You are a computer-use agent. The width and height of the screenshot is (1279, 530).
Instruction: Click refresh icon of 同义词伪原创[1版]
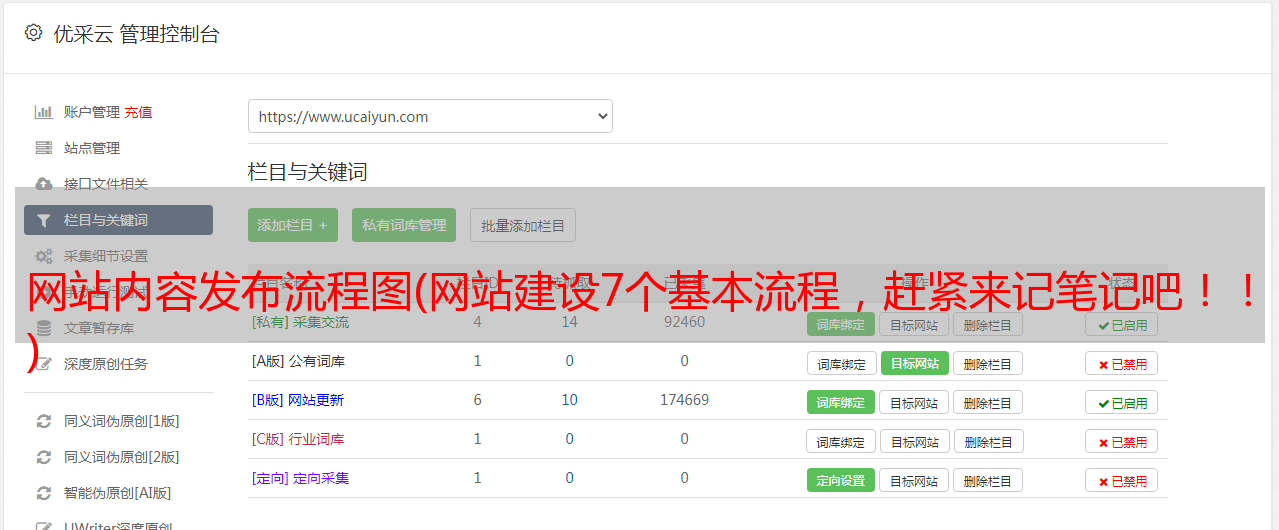(x=44, y=421)
